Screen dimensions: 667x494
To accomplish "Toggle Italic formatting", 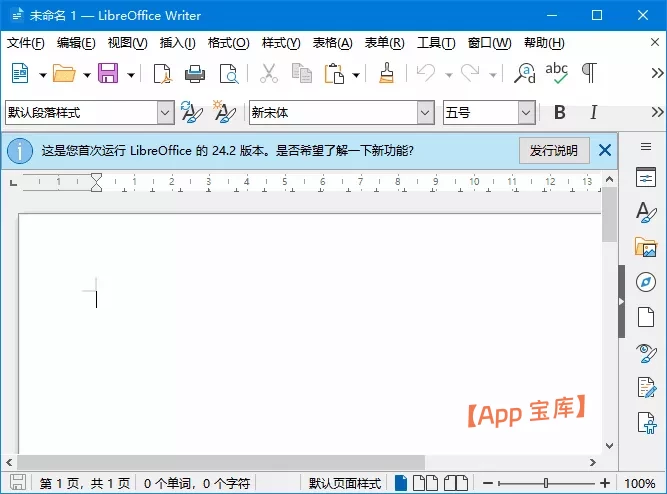I will coord(594,113).
